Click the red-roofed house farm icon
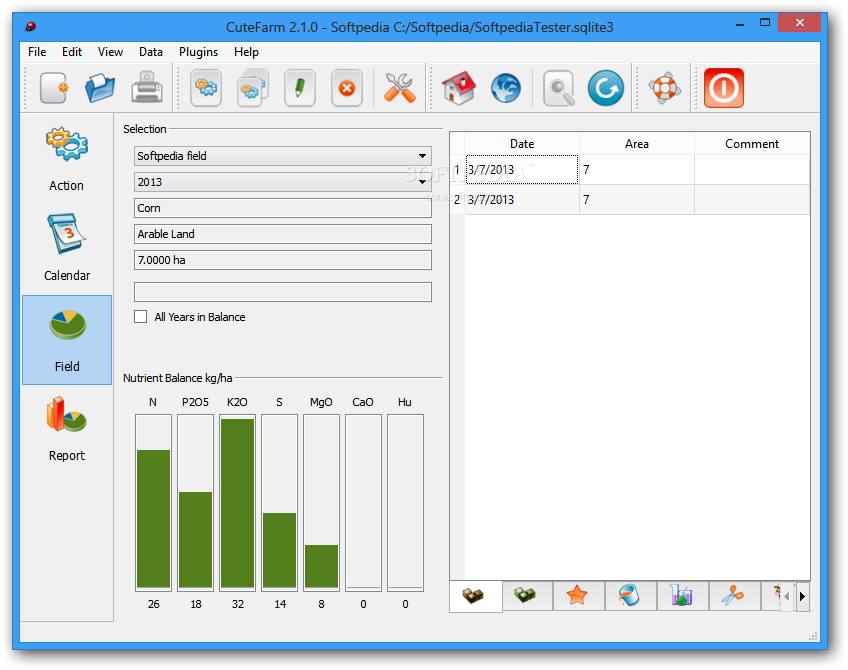 pos(459,88)
